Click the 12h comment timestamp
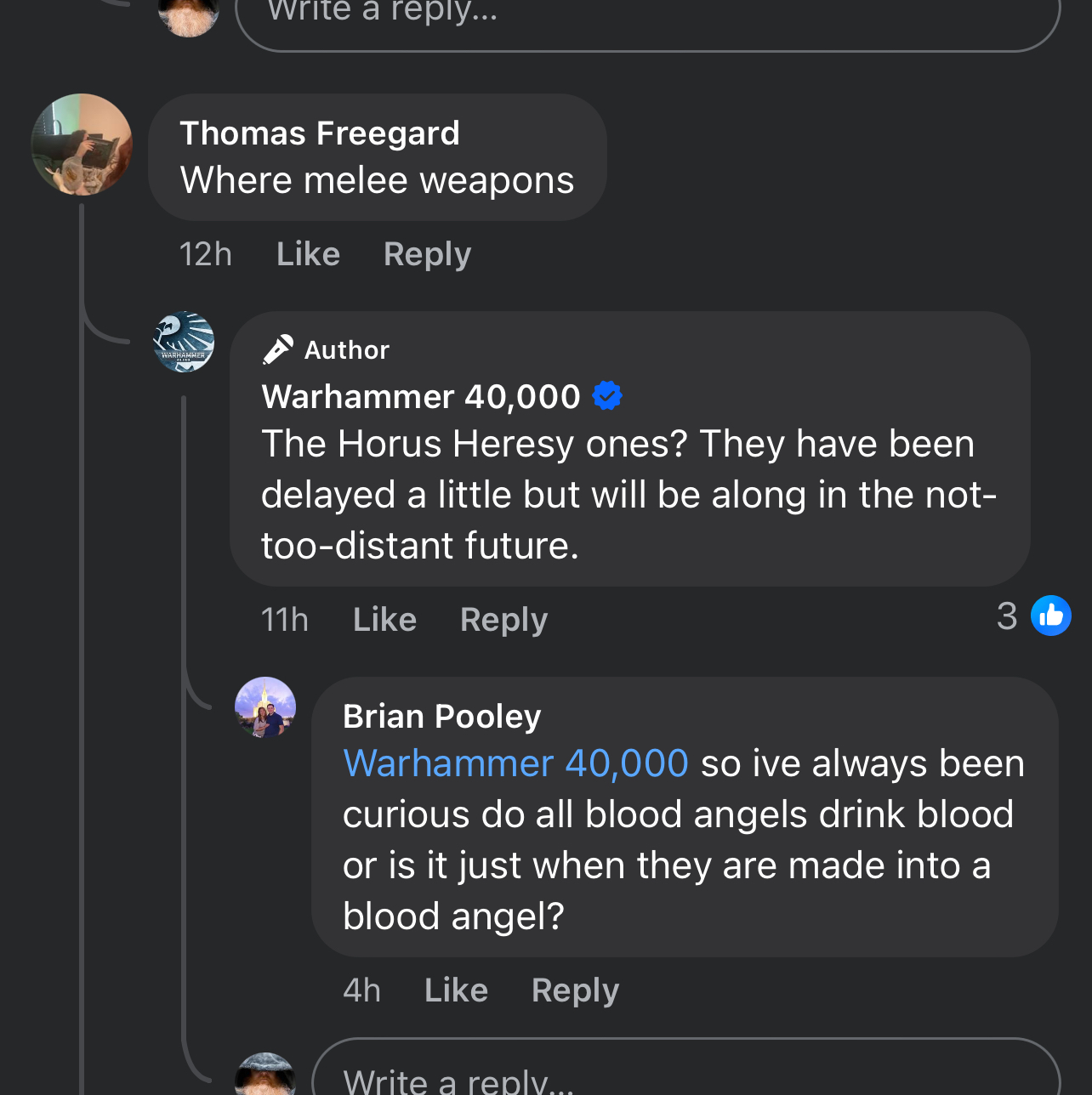1092x1095 pixels. tap(205, 254)
